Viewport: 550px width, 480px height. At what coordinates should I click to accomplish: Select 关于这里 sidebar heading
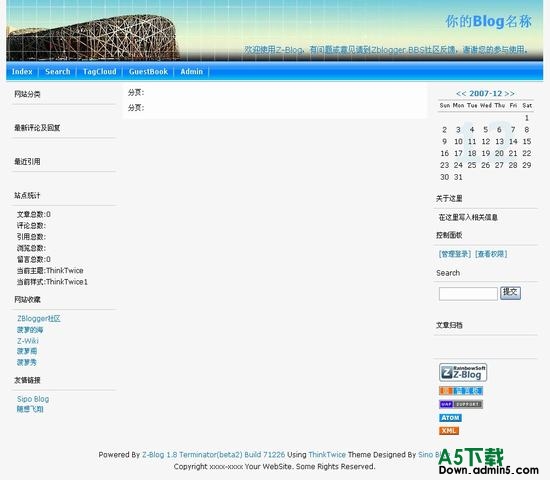click(449, 199)
